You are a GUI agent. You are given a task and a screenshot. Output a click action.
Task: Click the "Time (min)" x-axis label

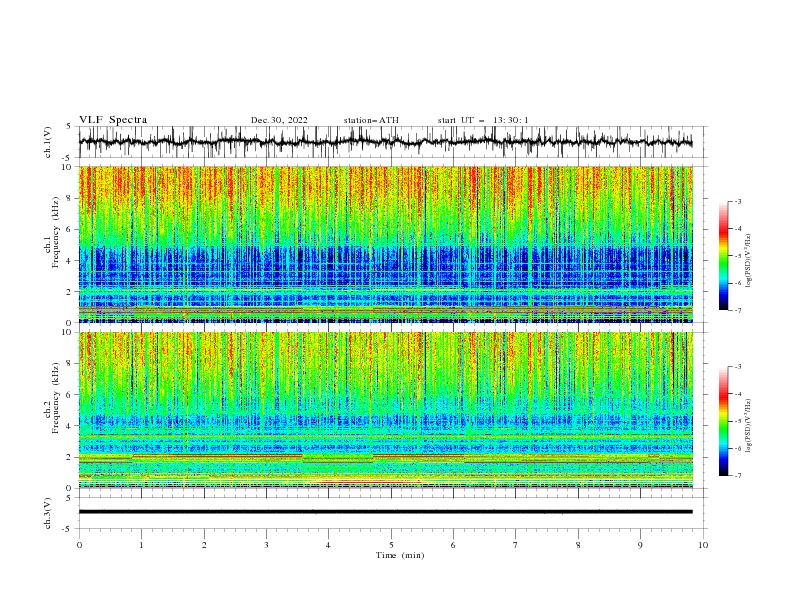pos(400,555)
